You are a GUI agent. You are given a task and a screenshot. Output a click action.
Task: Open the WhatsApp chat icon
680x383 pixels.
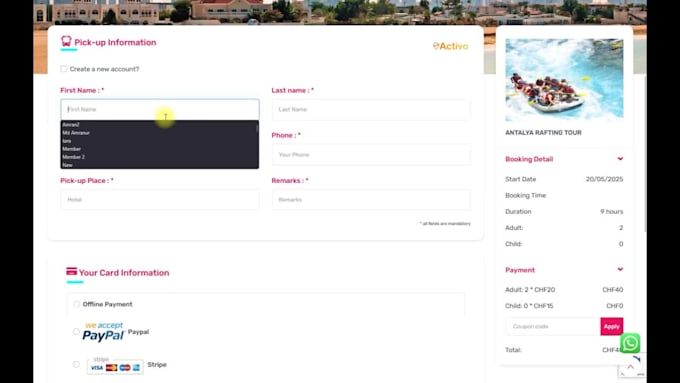click(630, 343)
